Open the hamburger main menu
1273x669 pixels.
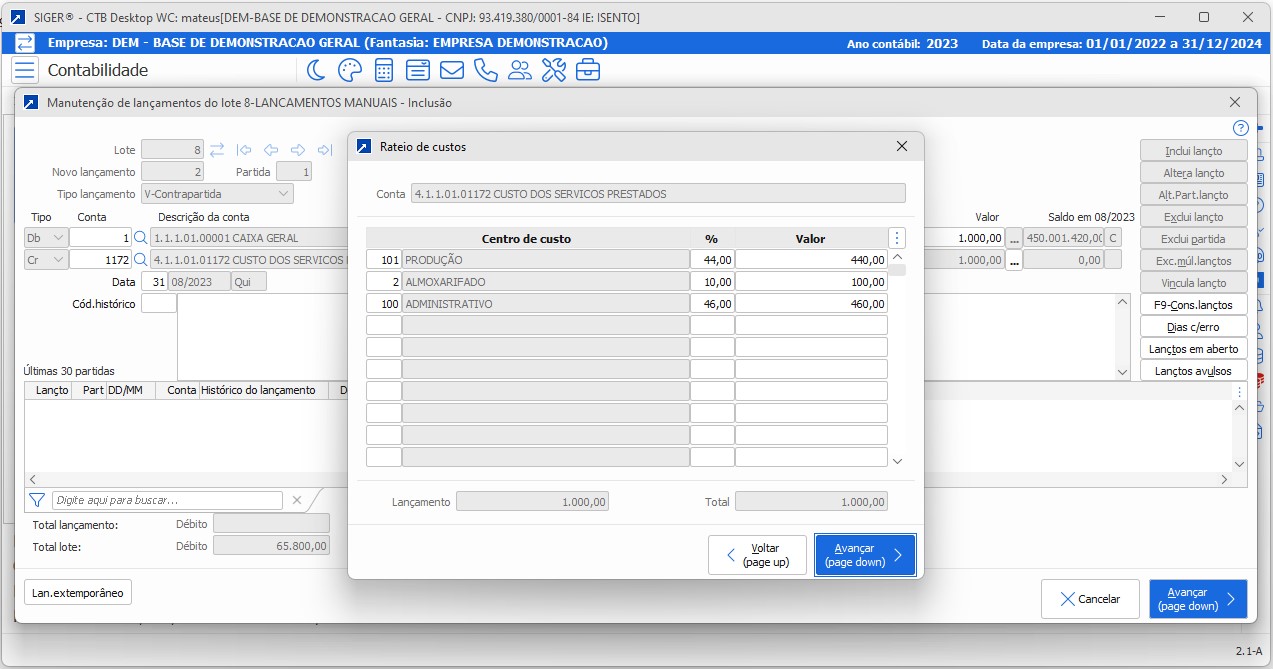pos(25,70)
